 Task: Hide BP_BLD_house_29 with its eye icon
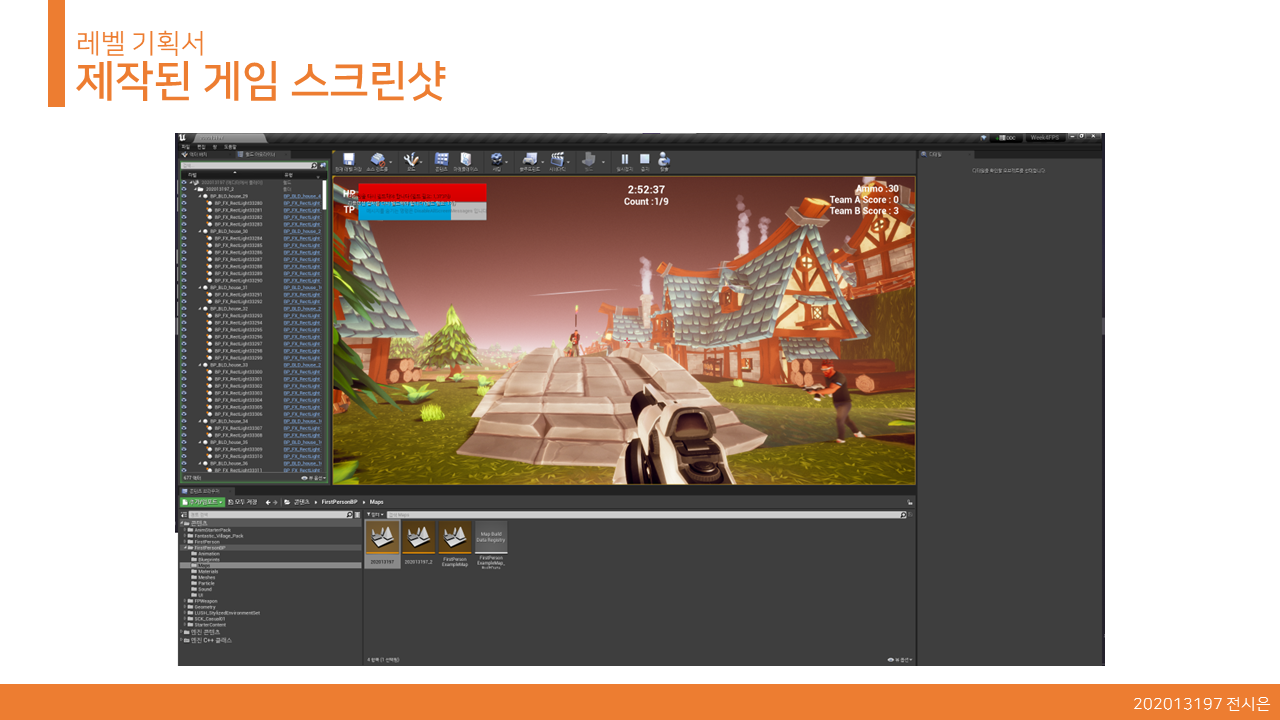(x=183, y=196)
